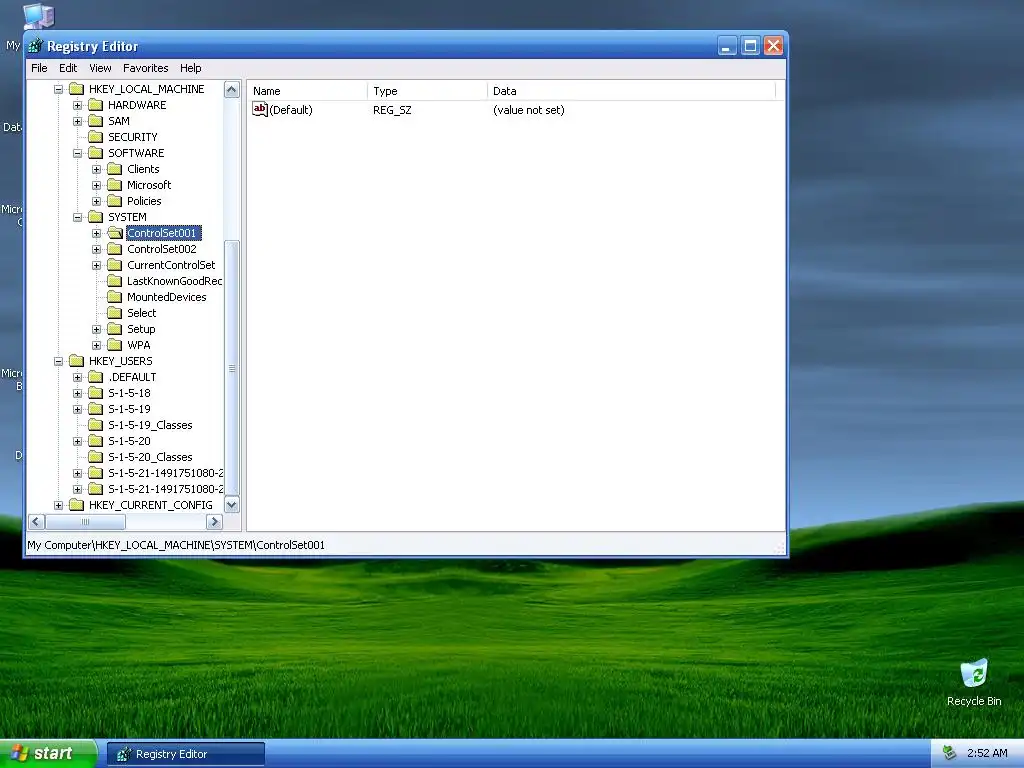Expand the SAM key
Image resolution: width=1024 pixels, height=768 pixels.
[x=78, y=121]
